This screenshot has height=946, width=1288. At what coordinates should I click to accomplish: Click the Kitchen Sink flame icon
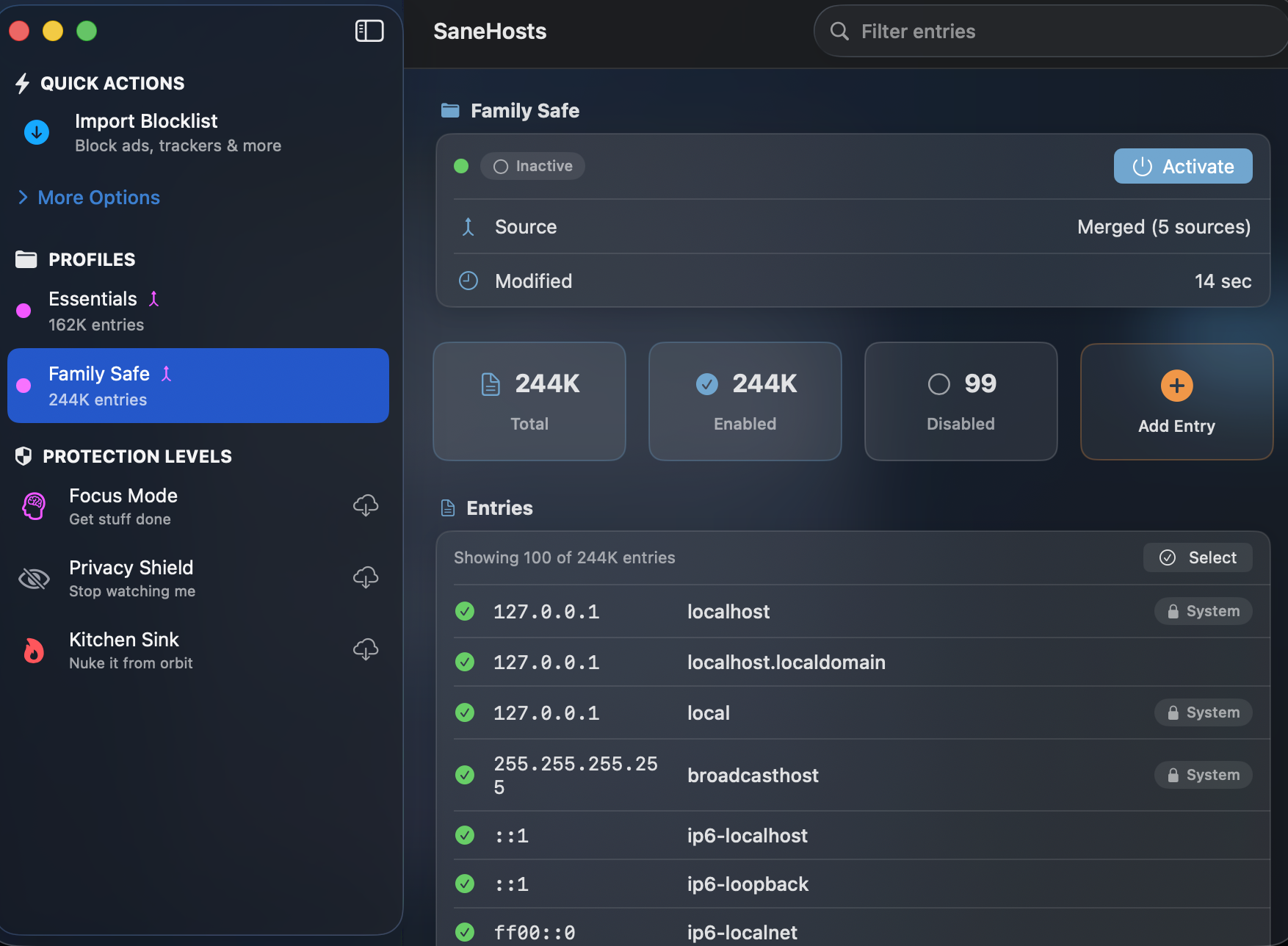34,651
